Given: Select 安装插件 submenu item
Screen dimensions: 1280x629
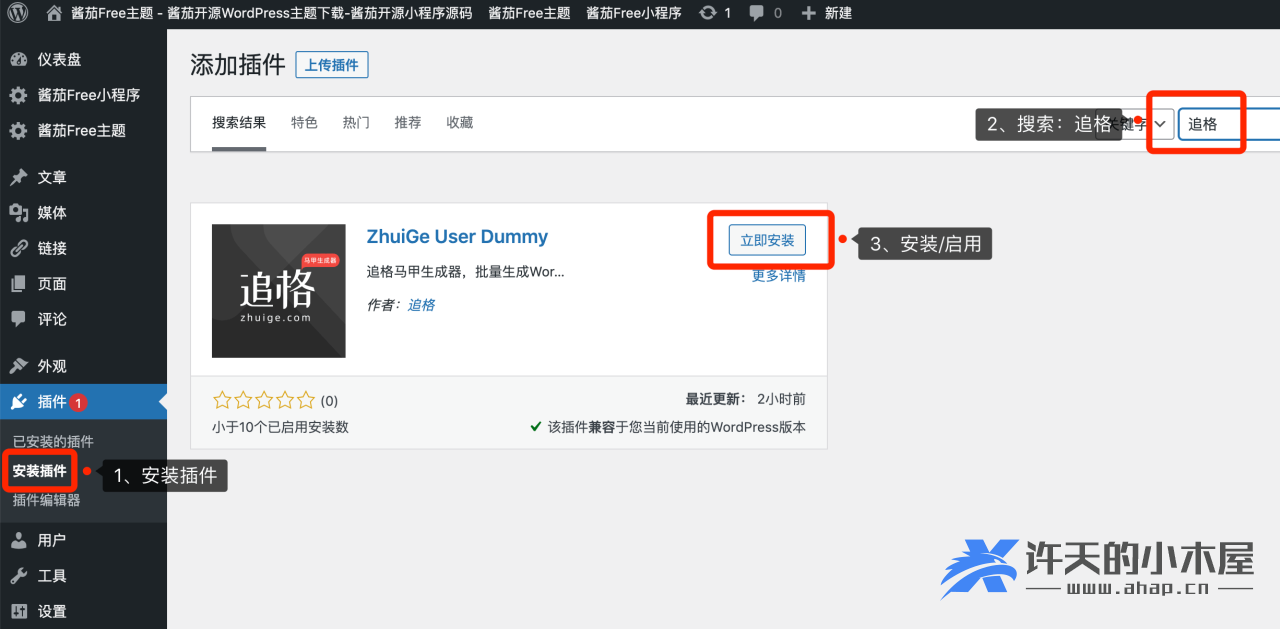Looking at the screenshot, I should pyautogui.click(x=40, y=471).
